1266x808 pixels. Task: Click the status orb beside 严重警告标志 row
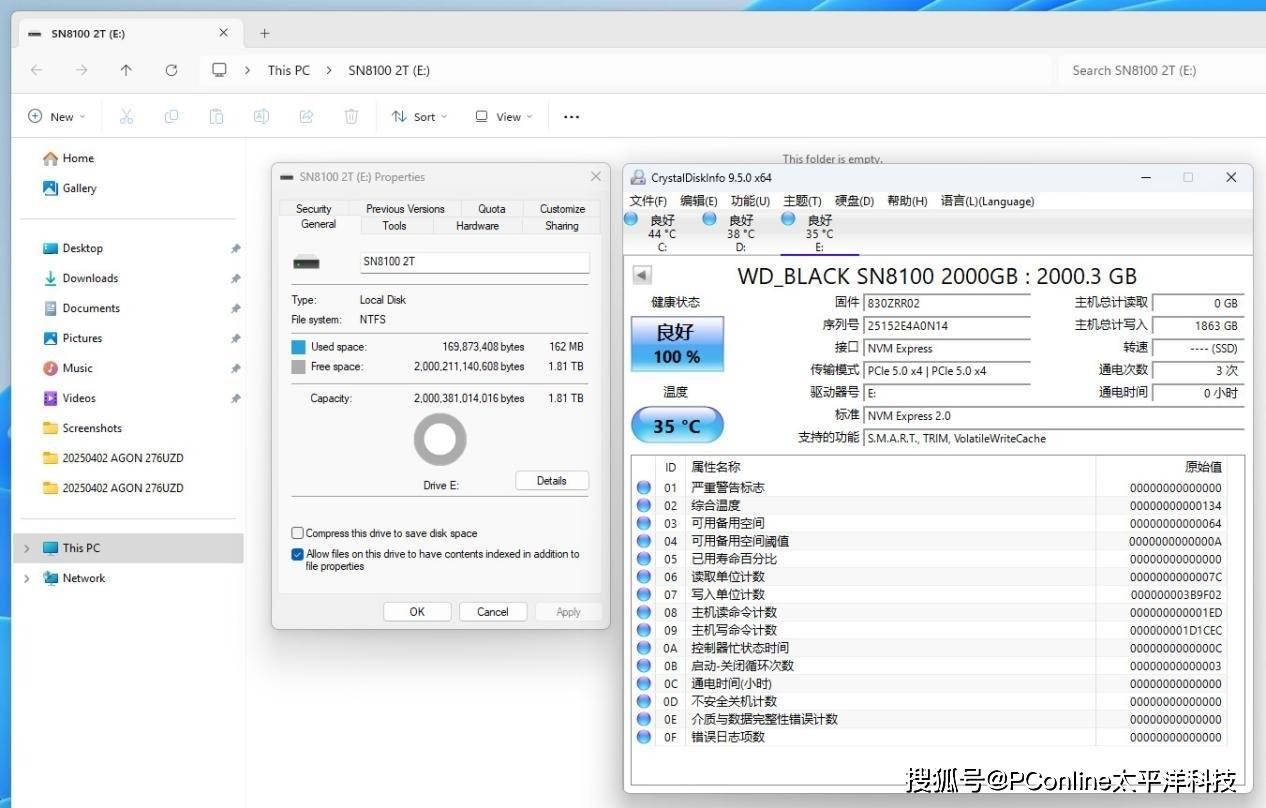pyautogui.click(x=644, y=488)
